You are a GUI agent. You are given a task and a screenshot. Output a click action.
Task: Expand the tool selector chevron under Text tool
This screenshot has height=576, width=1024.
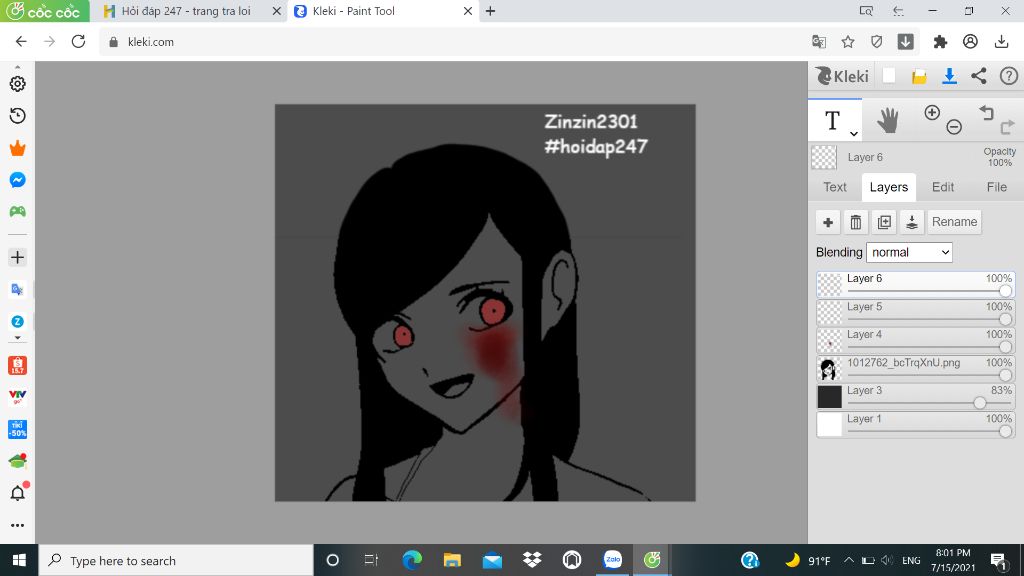[x=854, y=134]
